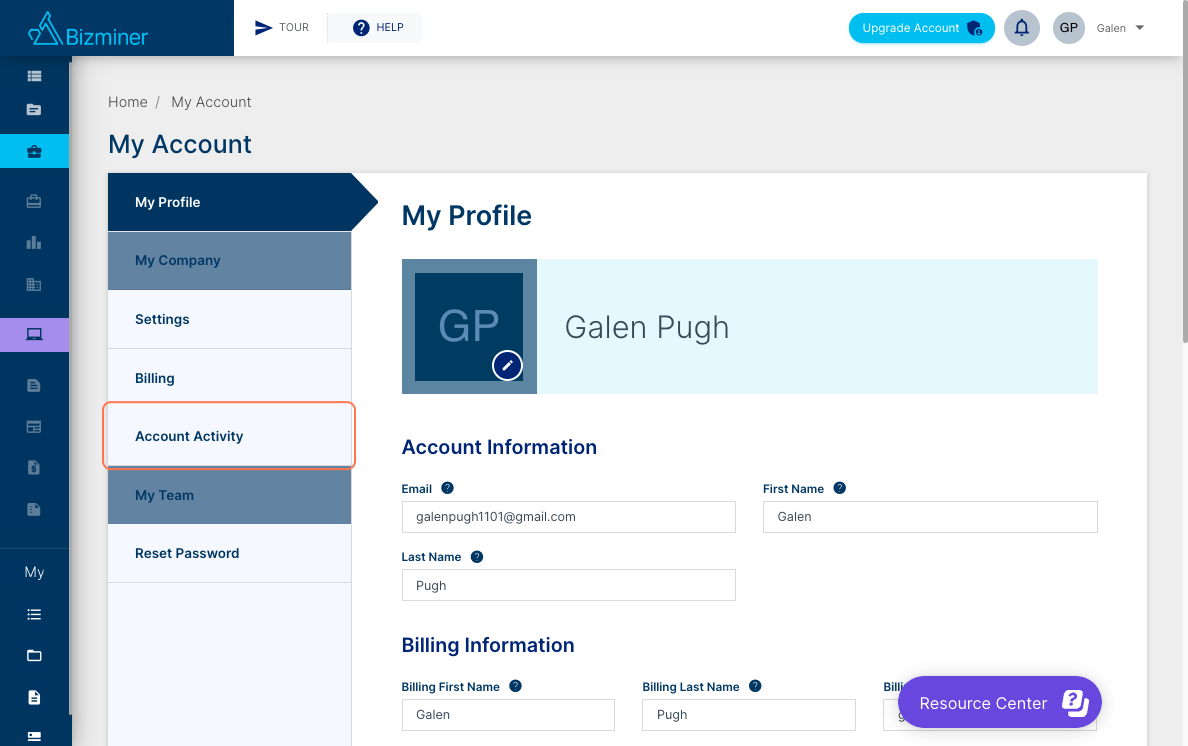
Task: Open the sidebar list view icon
Action: pos(34,76)
